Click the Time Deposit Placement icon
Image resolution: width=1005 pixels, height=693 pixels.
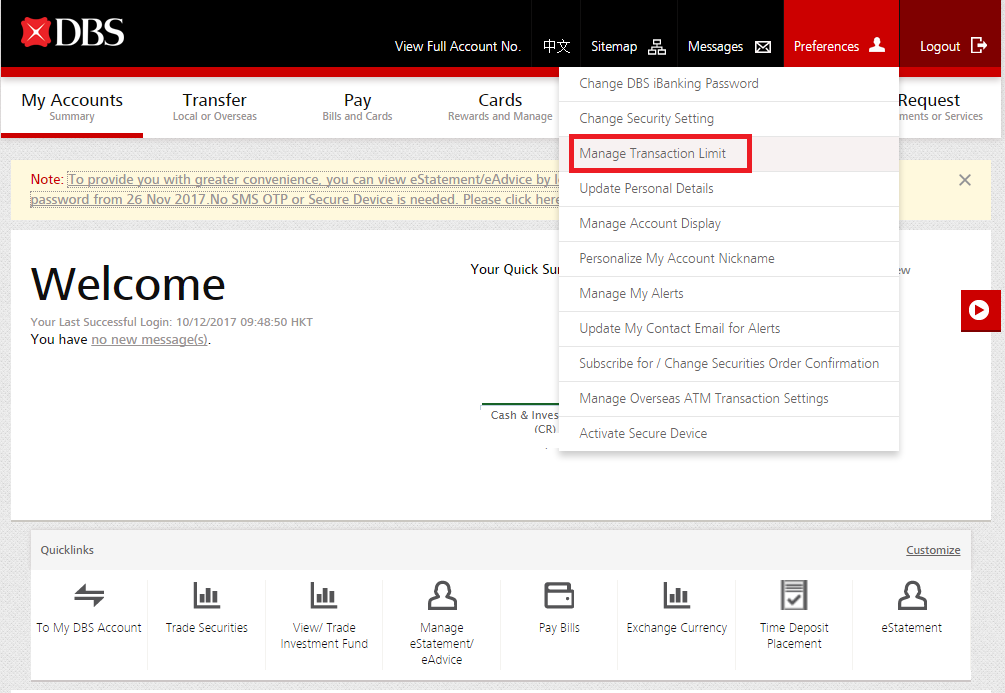coord(794,595)
